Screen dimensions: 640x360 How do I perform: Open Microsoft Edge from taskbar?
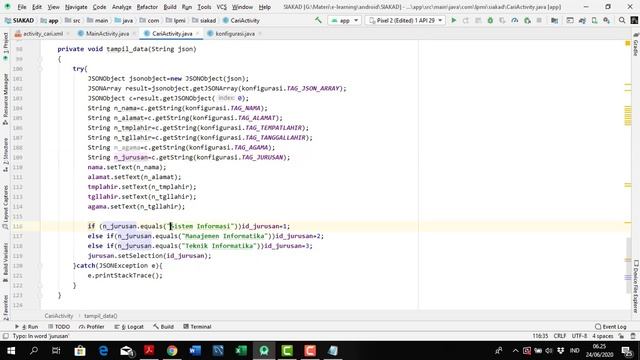[x=103, y=351]
